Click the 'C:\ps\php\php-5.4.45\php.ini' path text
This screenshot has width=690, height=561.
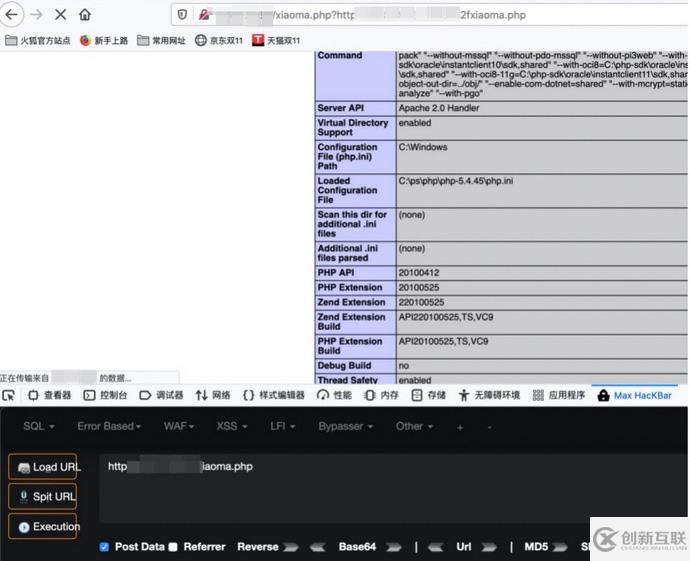tap(456, 181)
